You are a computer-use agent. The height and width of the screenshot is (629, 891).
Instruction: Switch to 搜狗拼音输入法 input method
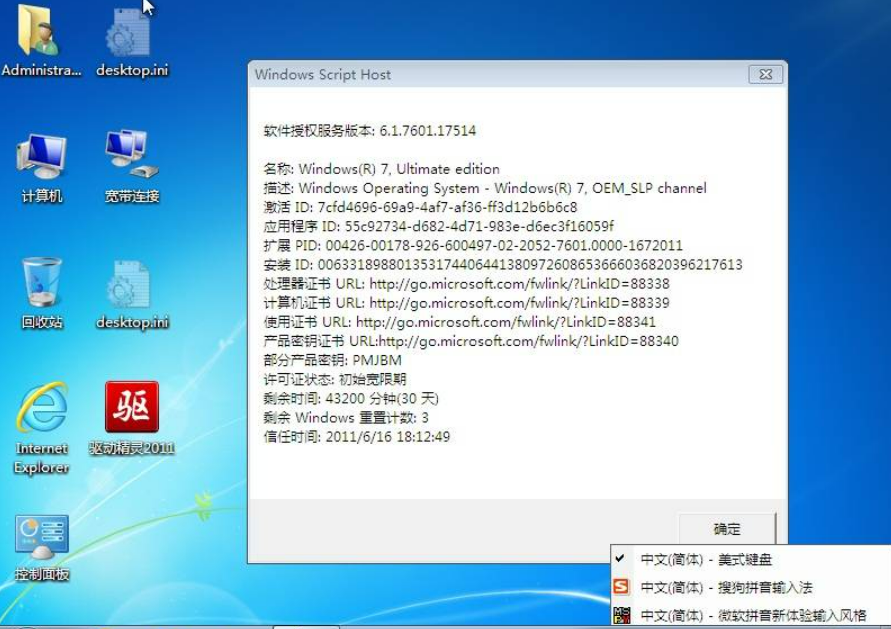click(x=727, y=587)
